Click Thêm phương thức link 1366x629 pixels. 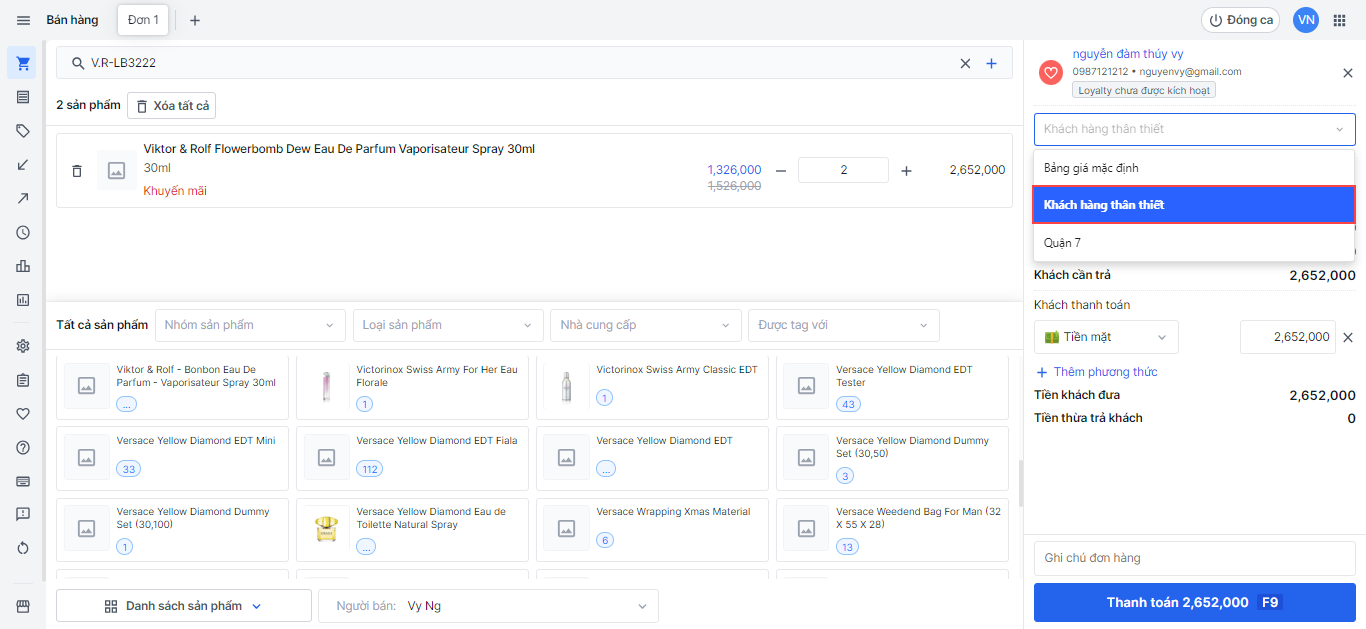tap(1095, 372)
